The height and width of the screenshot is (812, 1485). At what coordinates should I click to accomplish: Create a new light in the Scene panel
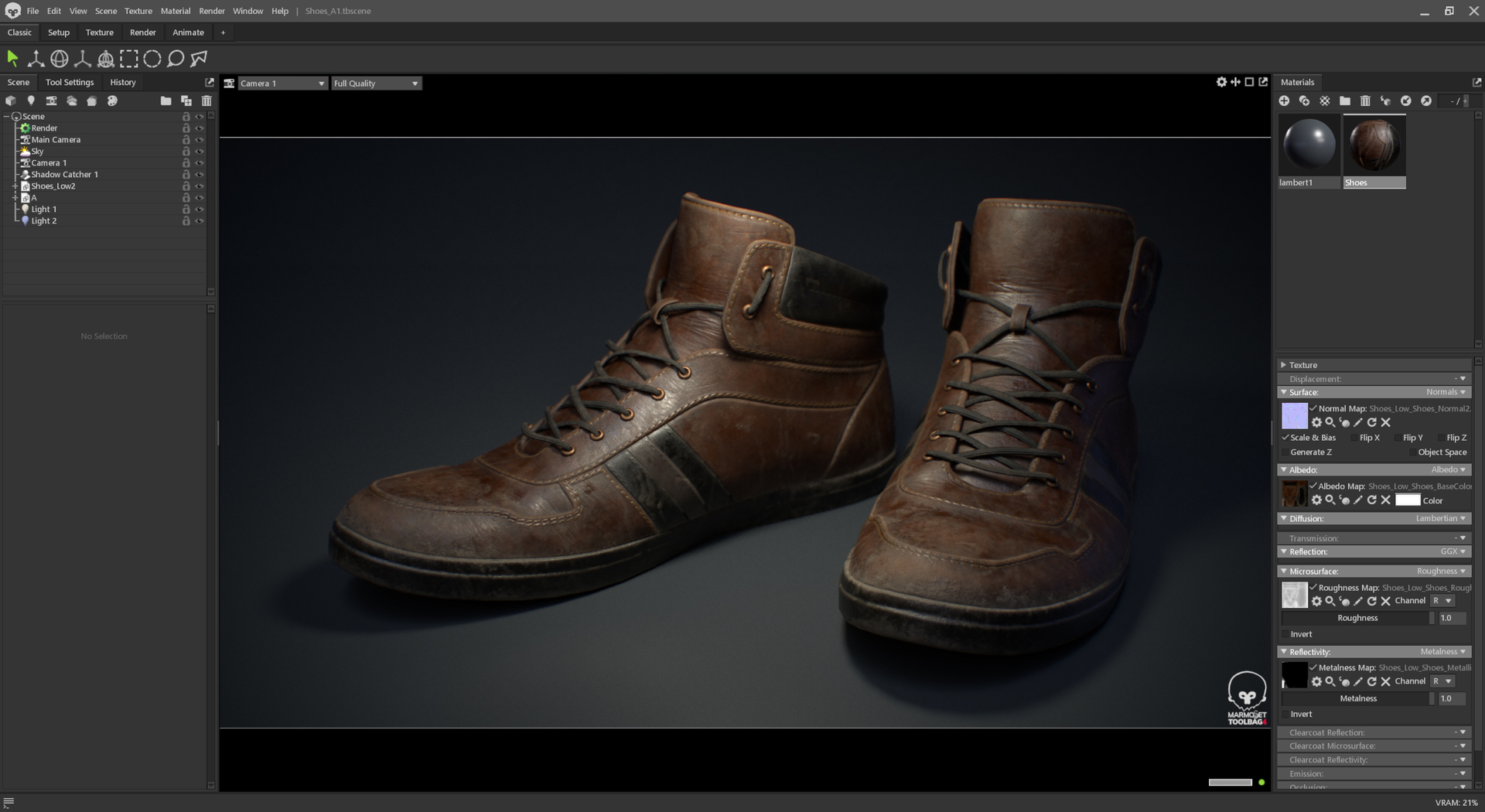click(x=31, y=101)
